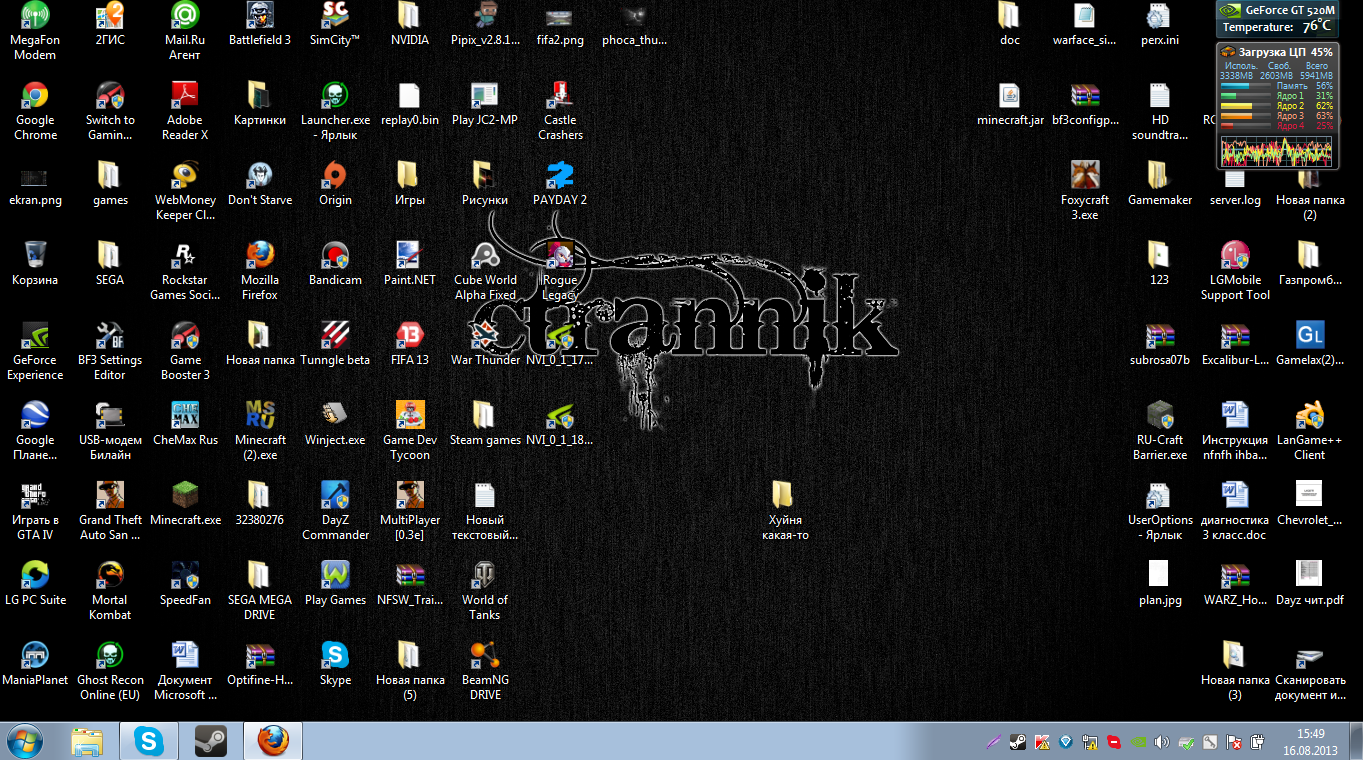Launch Battlefield 3 desktop icon
1363x760 pixels.
click(x=260, y=24)
